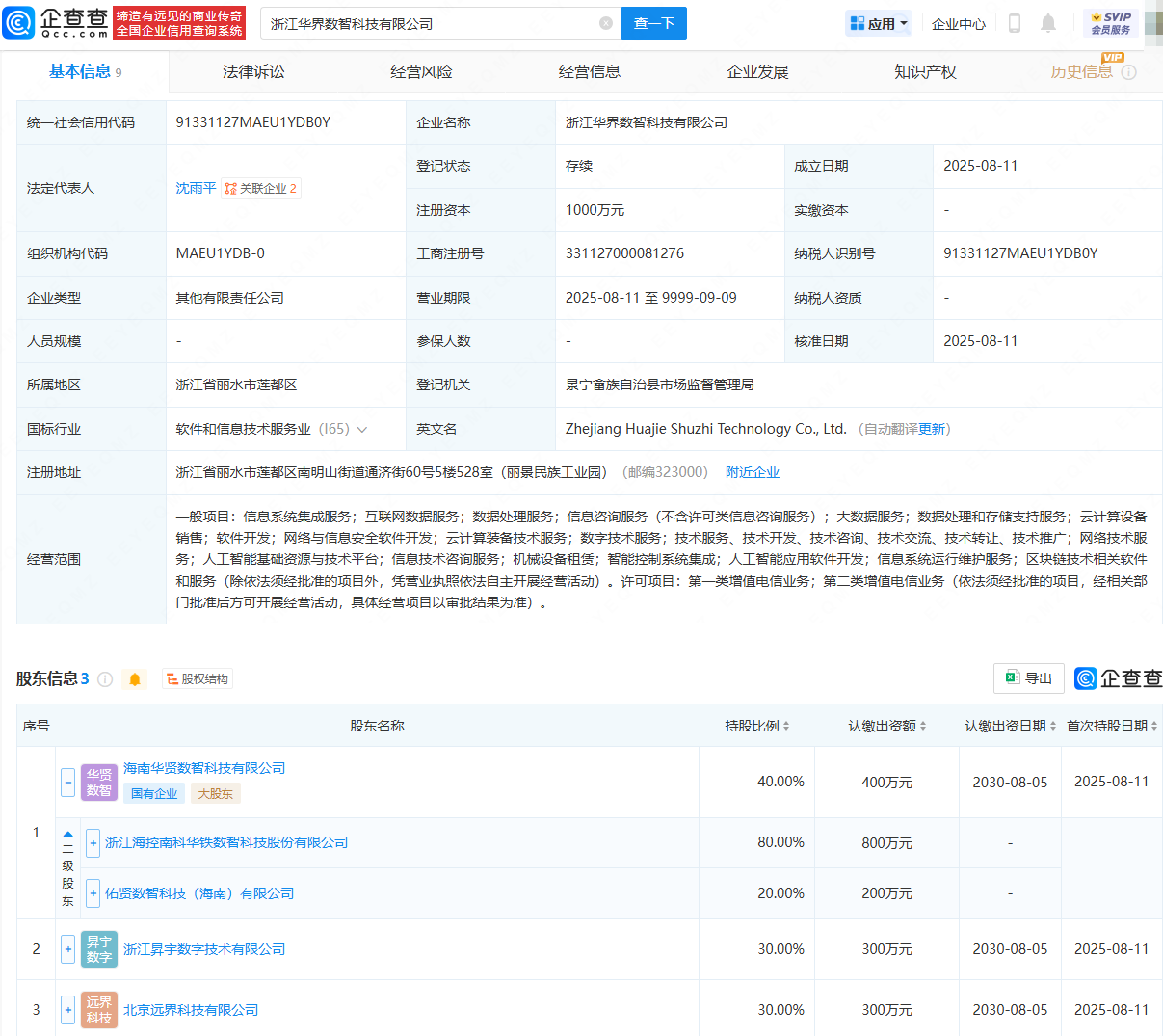Collapse 海南华贤数智科技 shareholder row
Image resolution: width=1163 pixels, height=1036 pixels.
pos(67,783)
